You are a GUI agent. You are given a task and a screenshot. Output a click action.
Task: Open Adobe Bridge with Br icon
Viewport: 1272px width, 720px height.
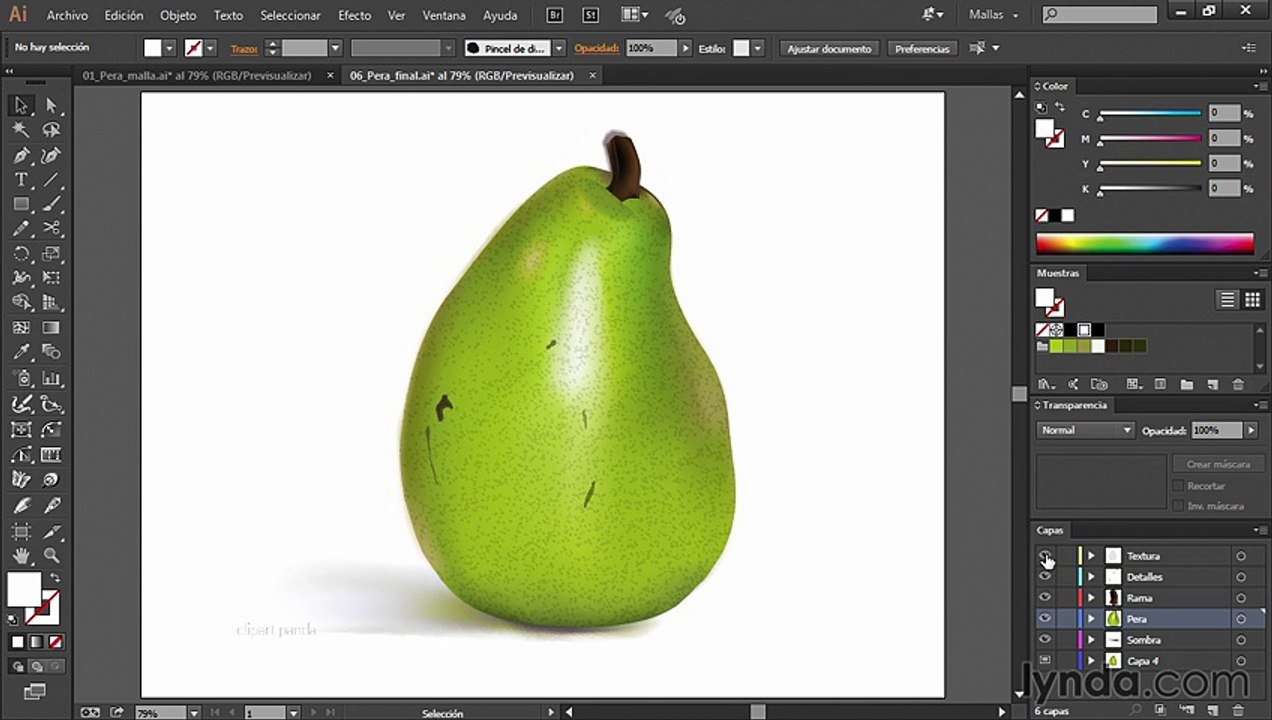[x=555, y=15]
